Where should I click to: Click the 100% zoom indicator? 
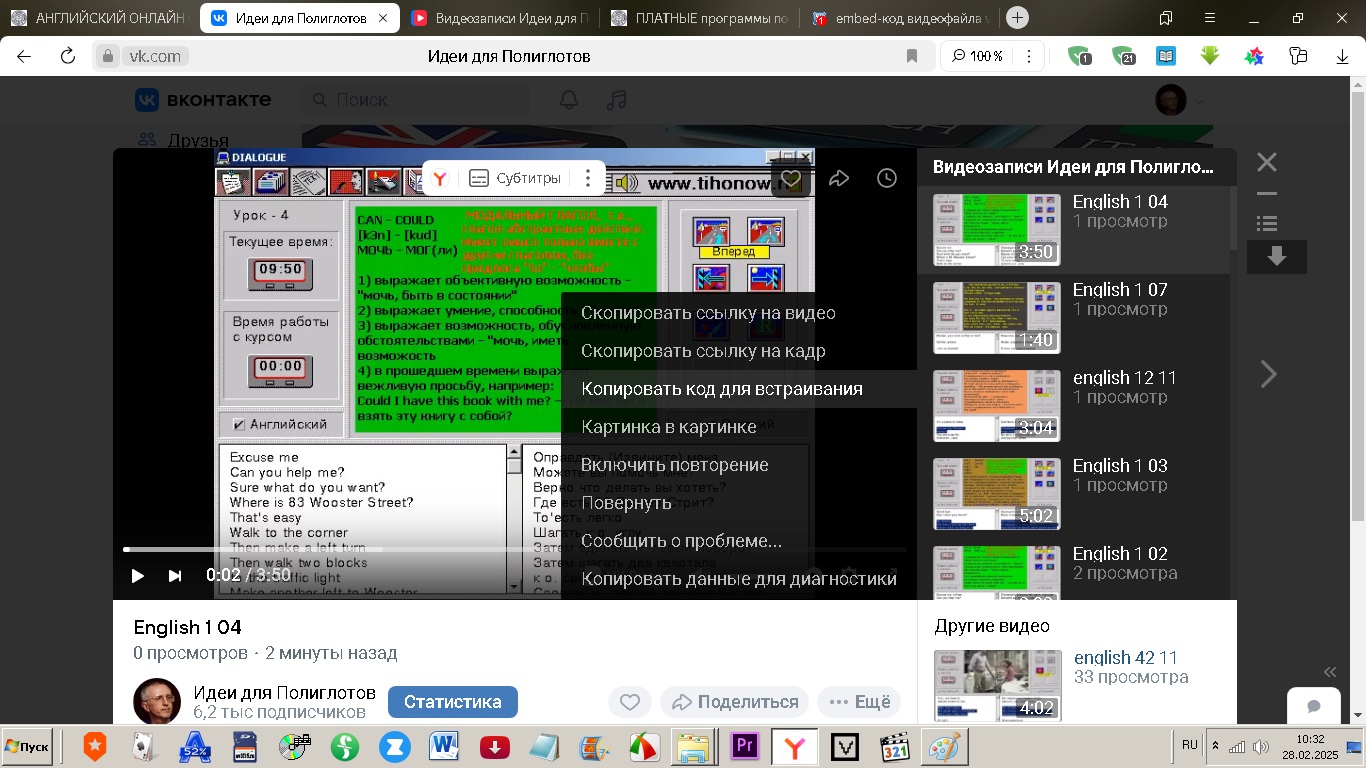tap(978, 56)
